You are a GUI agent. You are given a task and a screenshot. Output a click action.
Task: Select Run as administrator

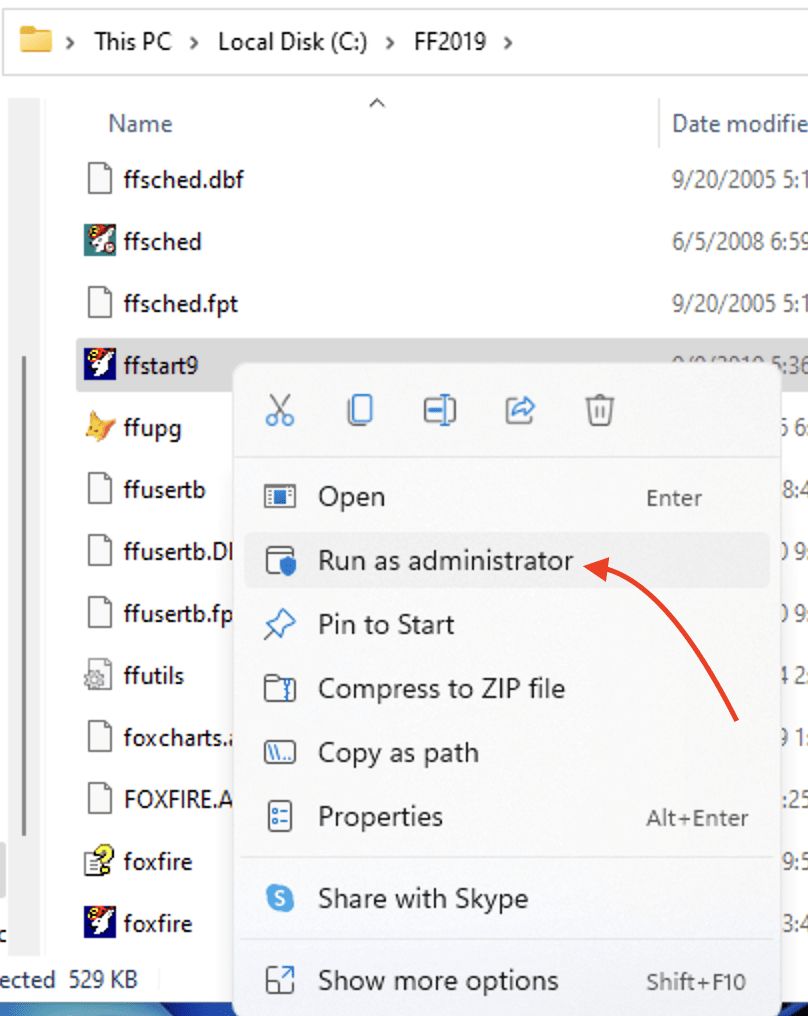point(507,560)
